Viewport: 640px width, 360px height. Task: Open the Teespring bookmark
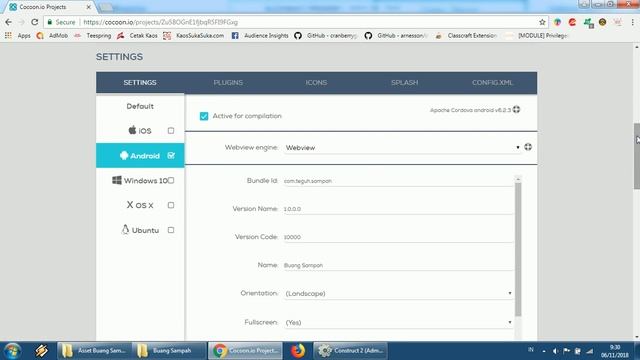[x=93, y=36]
